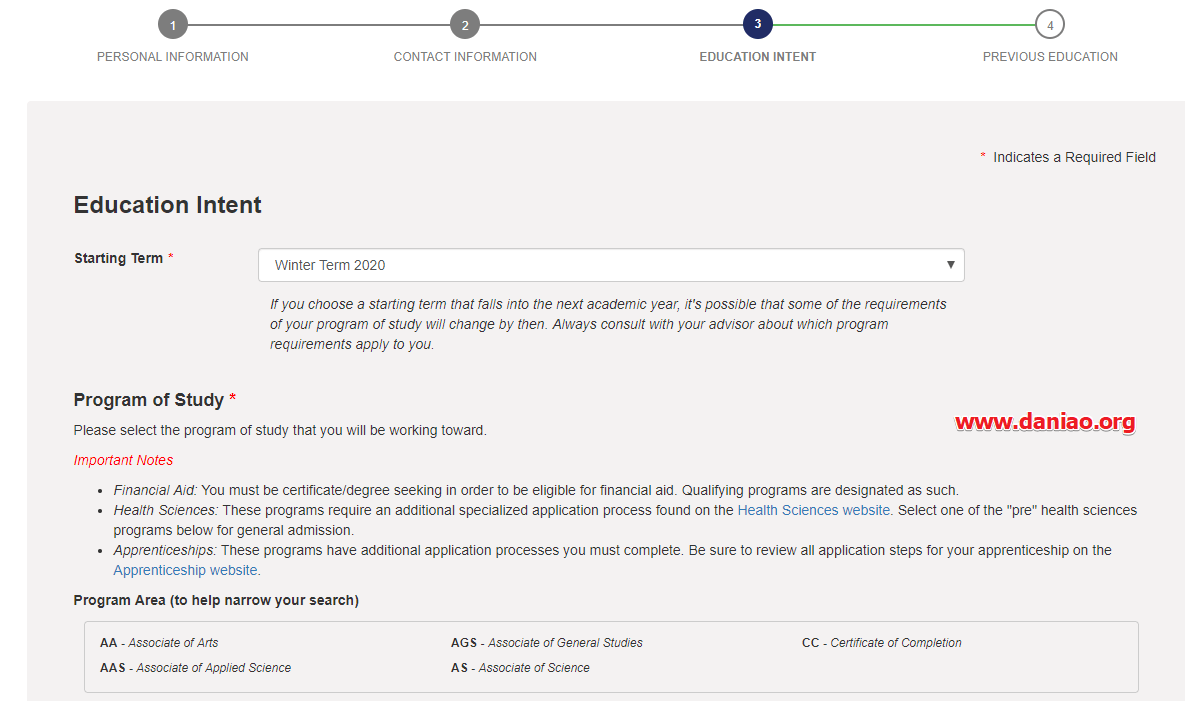
Task: Pick CC - Certificate of Completion
Action: [881, 643]
